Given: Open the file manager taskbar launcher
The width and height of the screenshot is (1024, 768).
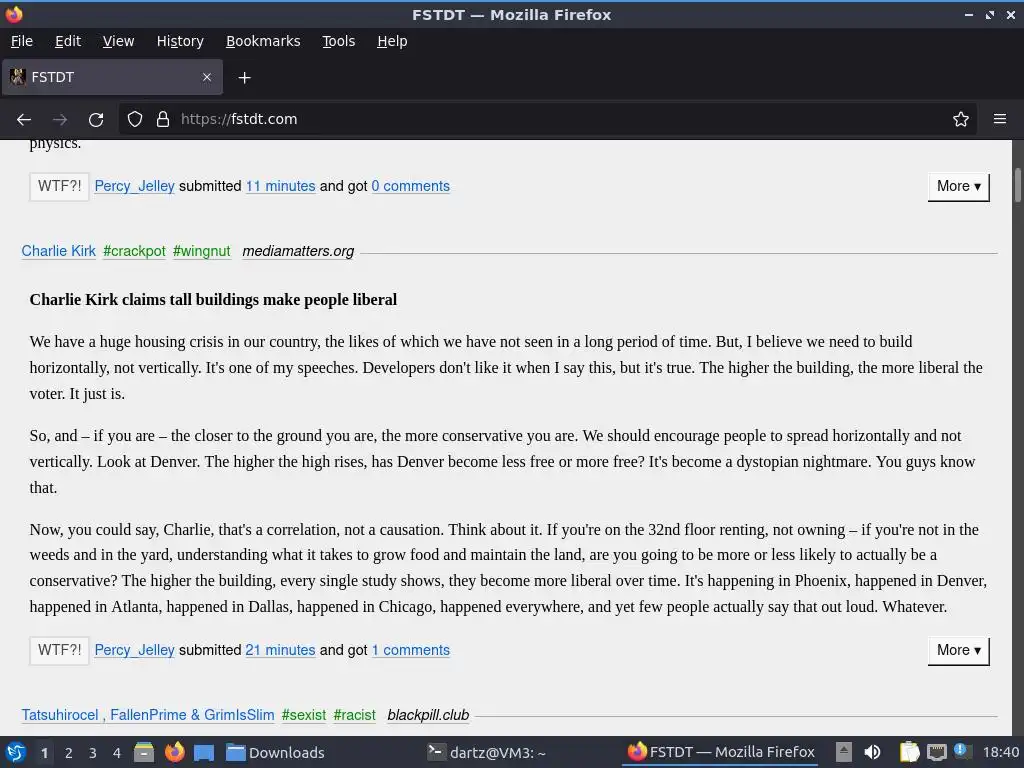Looking at the screenshot, I should [x=144, y=752].
